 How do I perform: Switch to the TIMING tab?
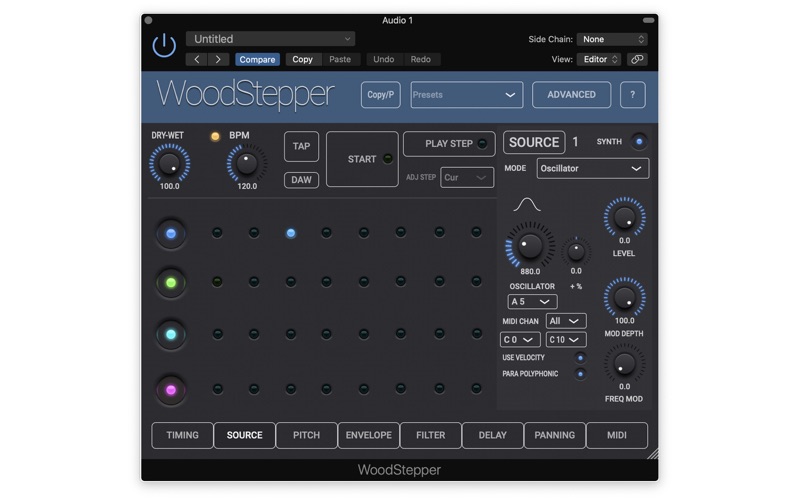(182, 436)
